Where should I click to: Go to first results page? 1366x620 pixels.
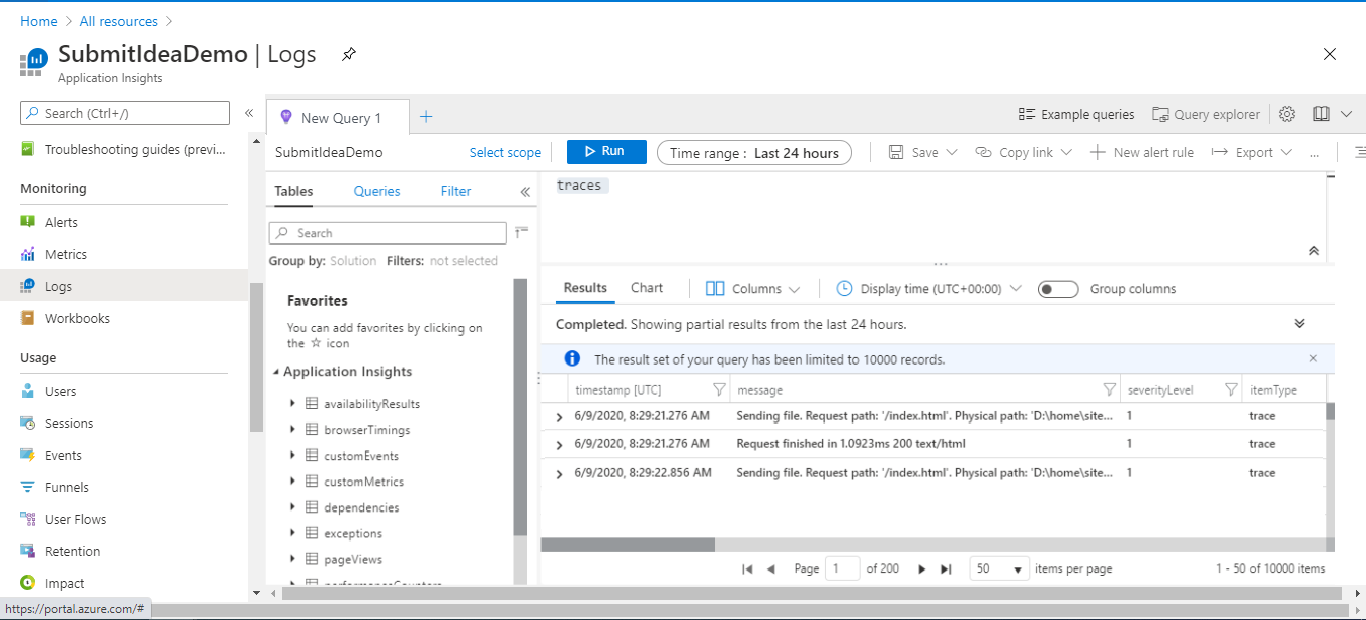747,569
